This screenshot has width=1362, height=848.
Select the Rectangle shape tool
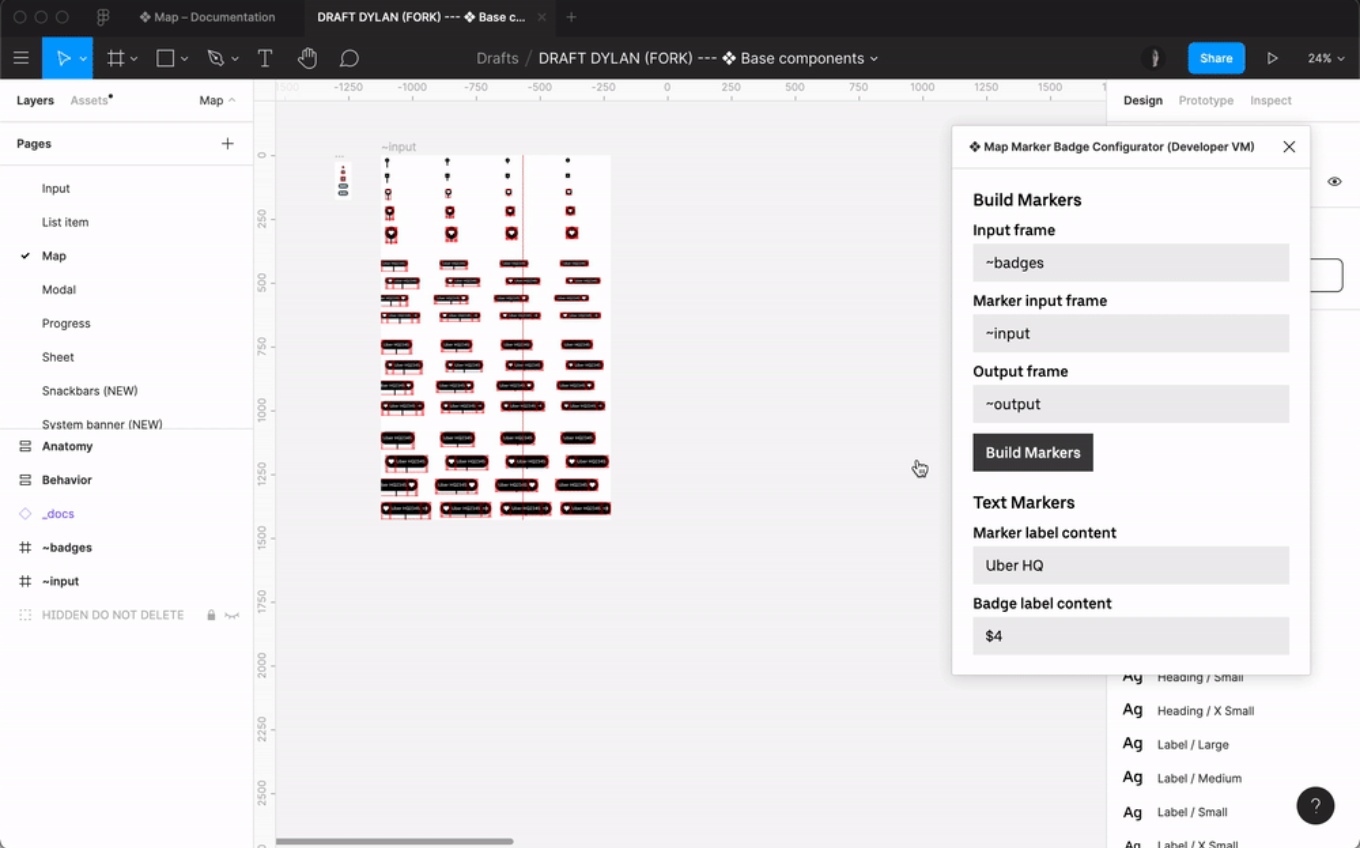(x=166, y=58)
